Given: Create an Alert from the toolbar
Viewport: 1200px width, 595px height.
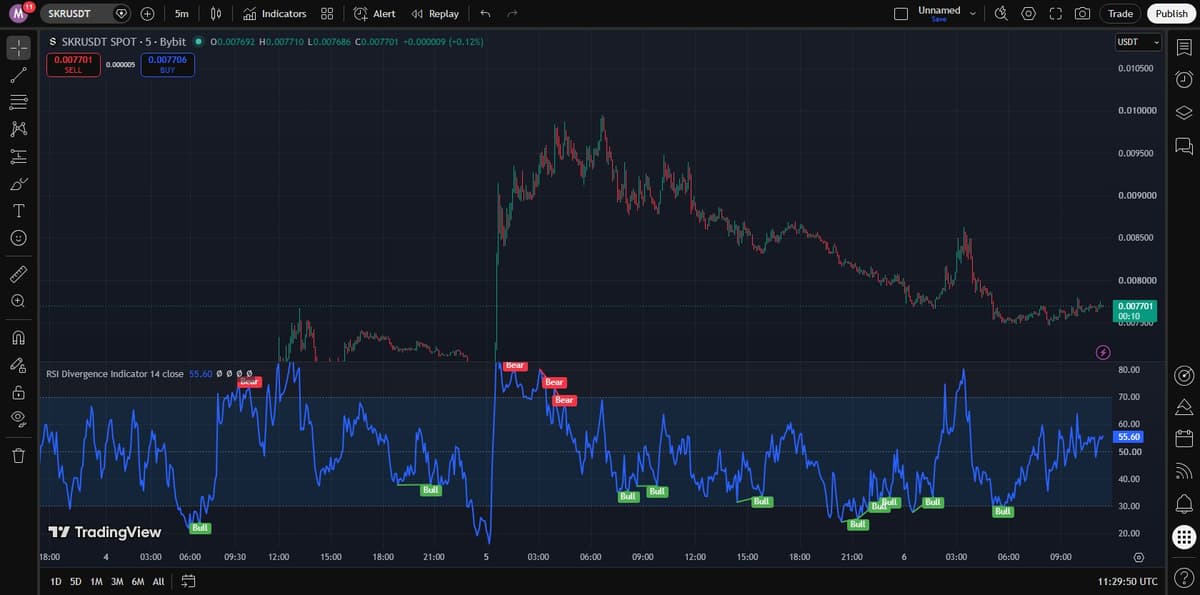Looking at the screenshot, I should [375, 14].
